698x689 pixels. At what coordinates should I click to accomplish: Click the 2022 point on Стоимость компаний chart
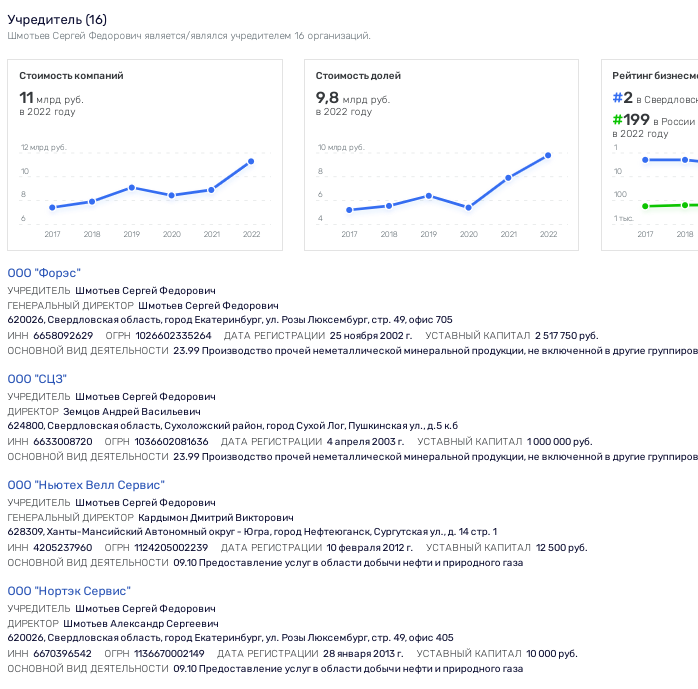click(x=251, y=162)
